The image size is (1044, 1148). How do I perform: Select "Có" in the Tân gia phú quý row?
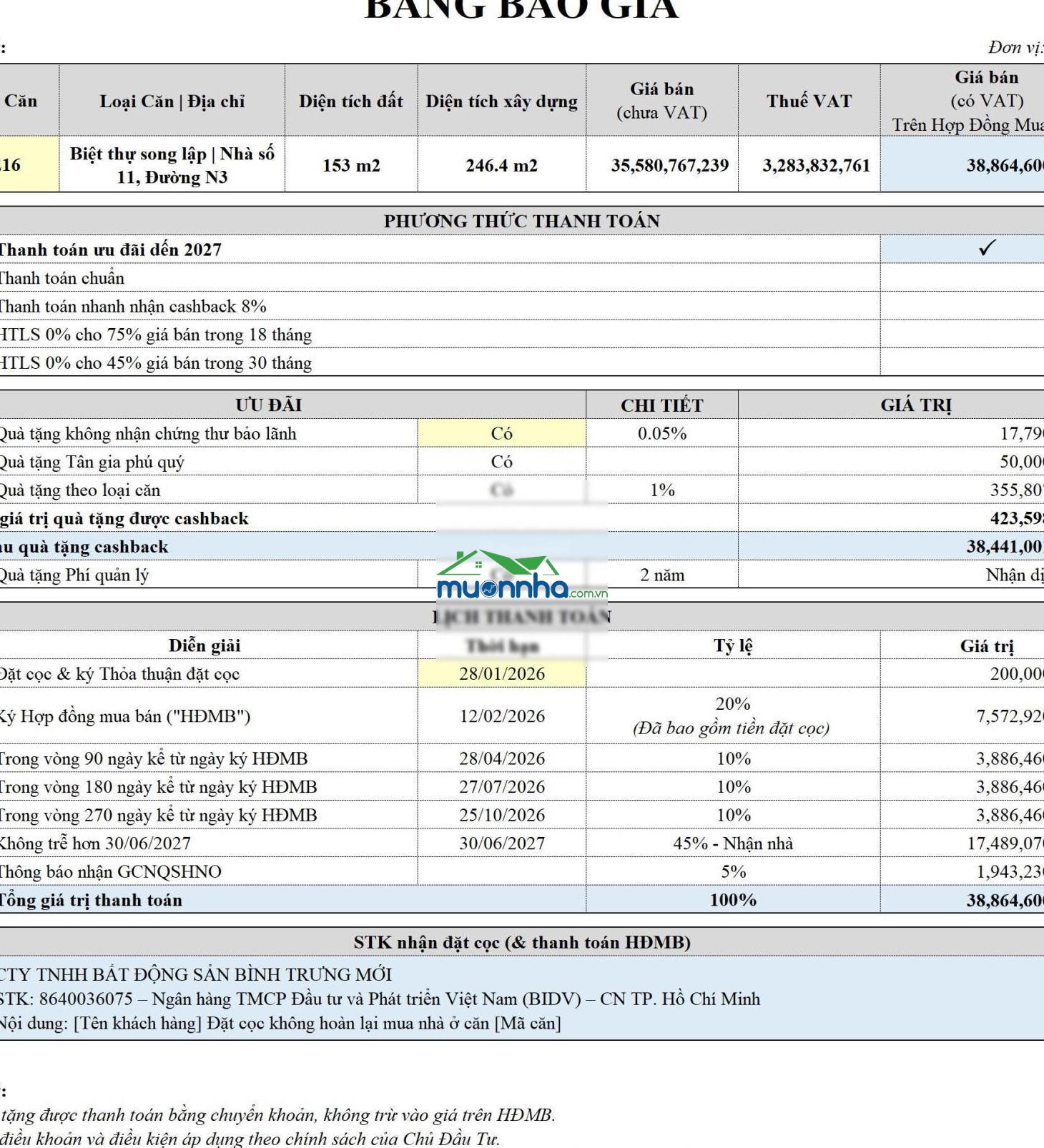pos(502,462)
